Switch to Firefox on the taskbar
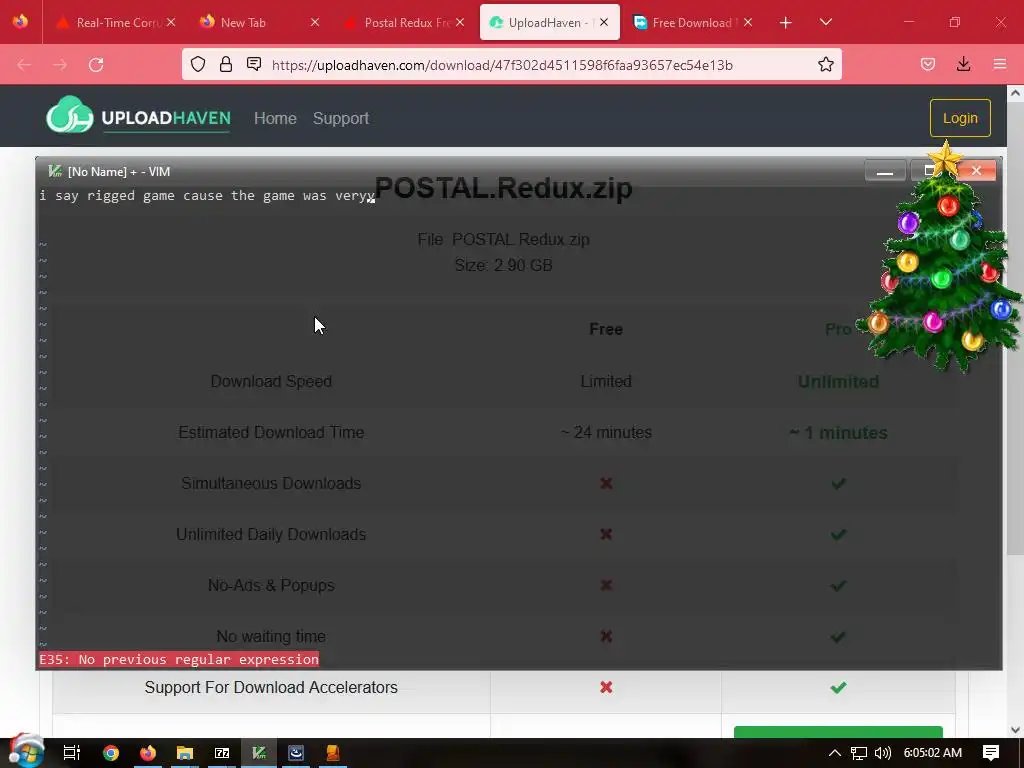The height and width of the screenshot is (768, 1024). pos(148,752)
